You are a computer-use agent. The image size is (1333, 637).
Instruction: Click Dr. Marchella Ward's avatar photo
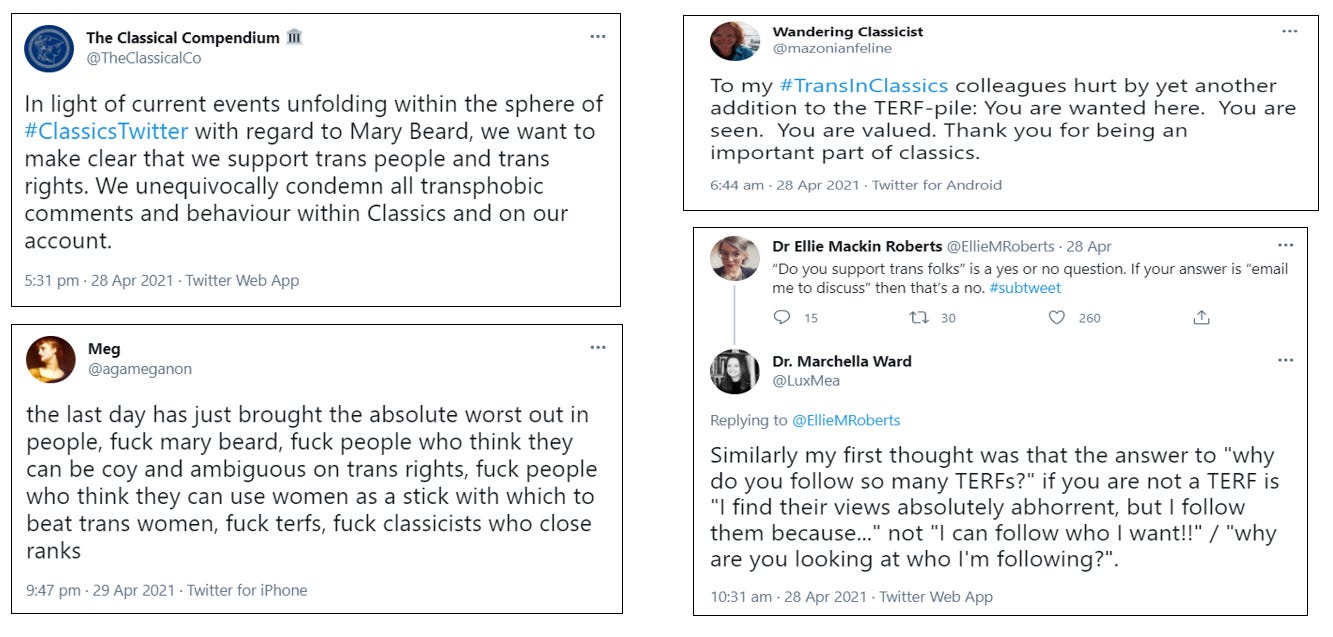[x=735, y=371]
